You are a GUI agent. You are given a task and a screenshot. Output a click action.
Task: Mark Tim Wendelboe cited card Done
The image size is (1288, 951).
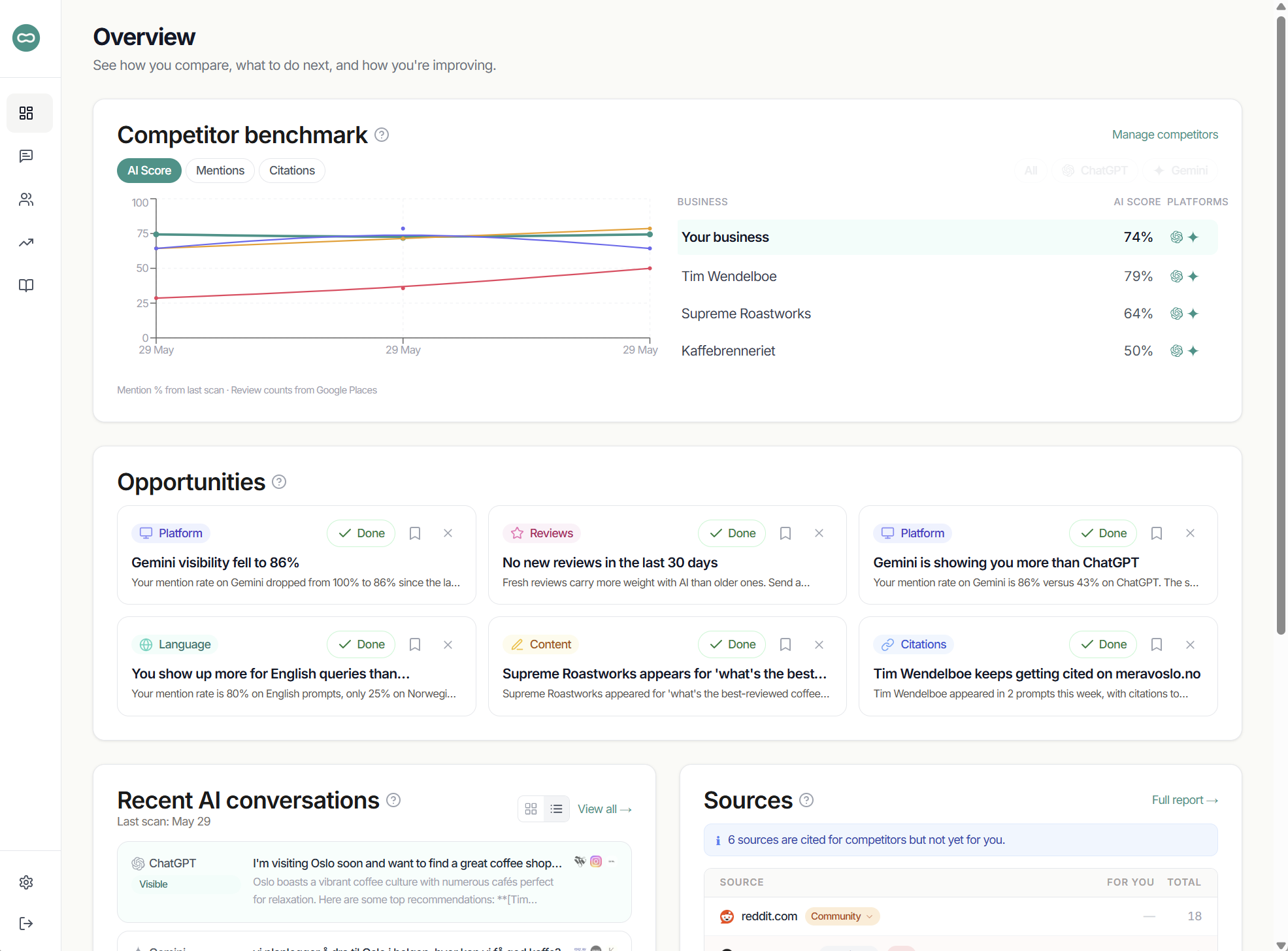(x=1103, y=644)
